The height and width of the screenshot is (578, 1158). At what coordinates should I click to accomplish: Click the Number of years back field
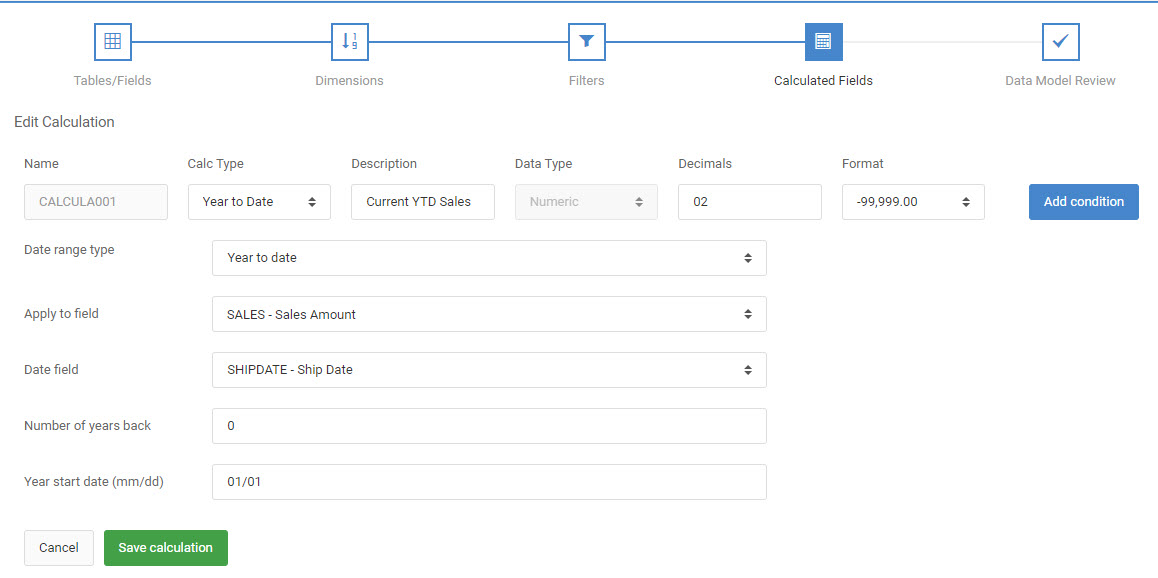(x=489, y=426)
